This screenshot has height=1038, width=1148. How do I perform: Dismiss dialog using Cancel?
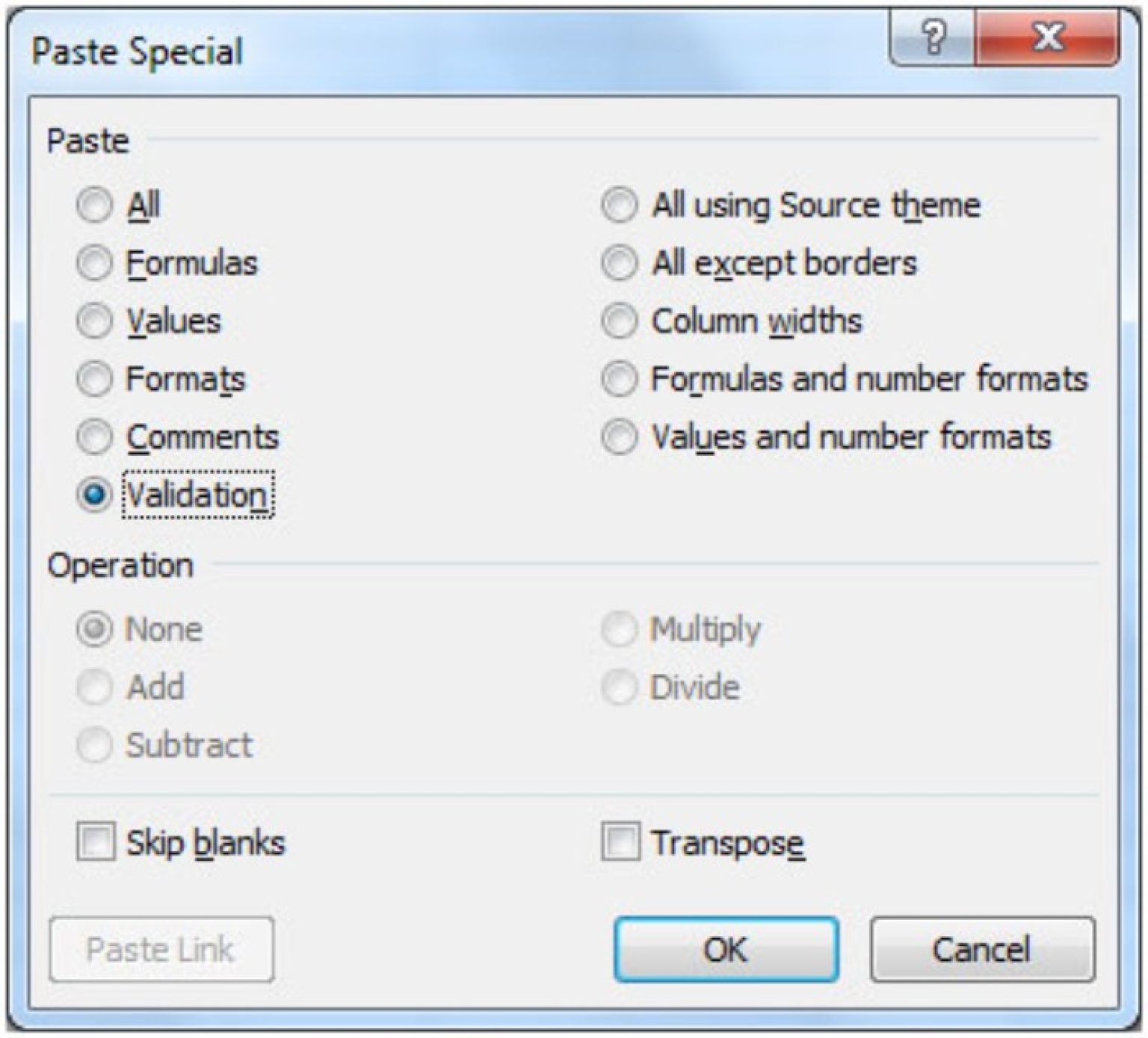tap(986, 950)
